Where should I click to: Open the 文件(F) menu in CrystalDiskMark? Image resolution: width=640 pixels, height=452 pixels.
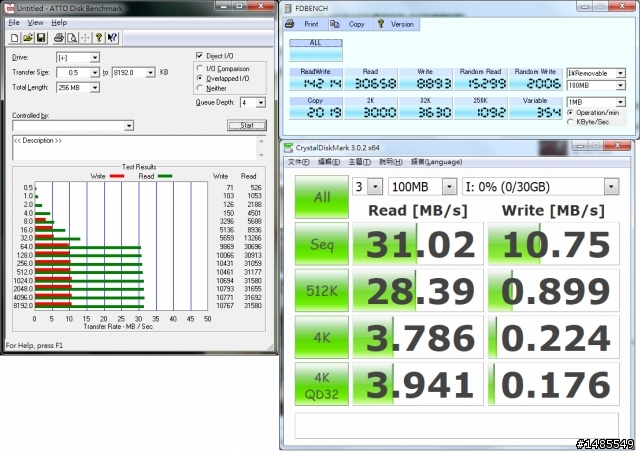[x=298, y=162]
